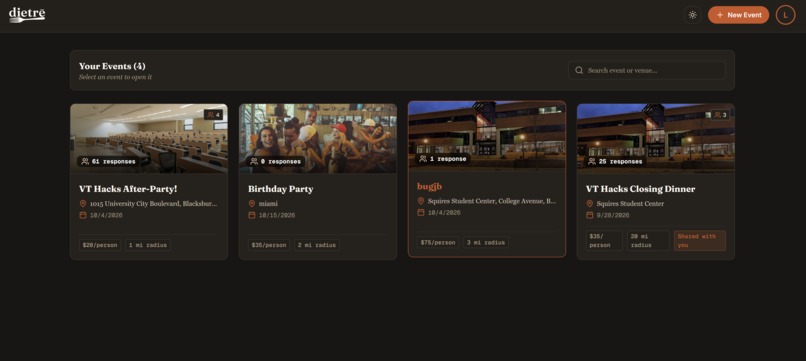Click the $35/person tag on Birthday Party
This screenshot has height=361, width=806.
(269, 245)
